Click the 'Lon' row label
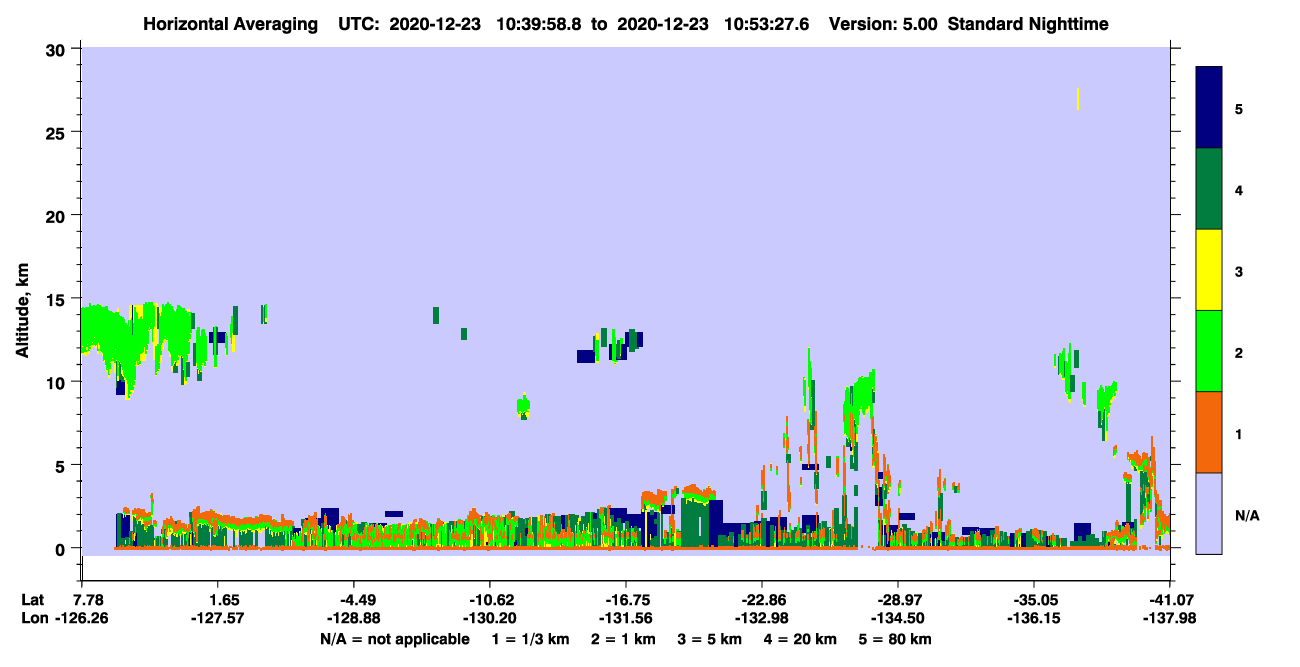This screenshot has height=667, width=1300. [33, 618]
